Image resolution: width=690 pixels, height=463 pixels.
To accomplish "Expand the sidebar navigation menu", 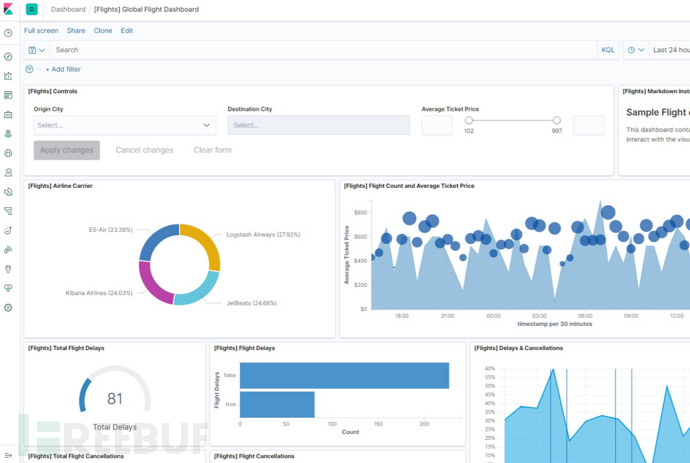I will coord(8,456).
